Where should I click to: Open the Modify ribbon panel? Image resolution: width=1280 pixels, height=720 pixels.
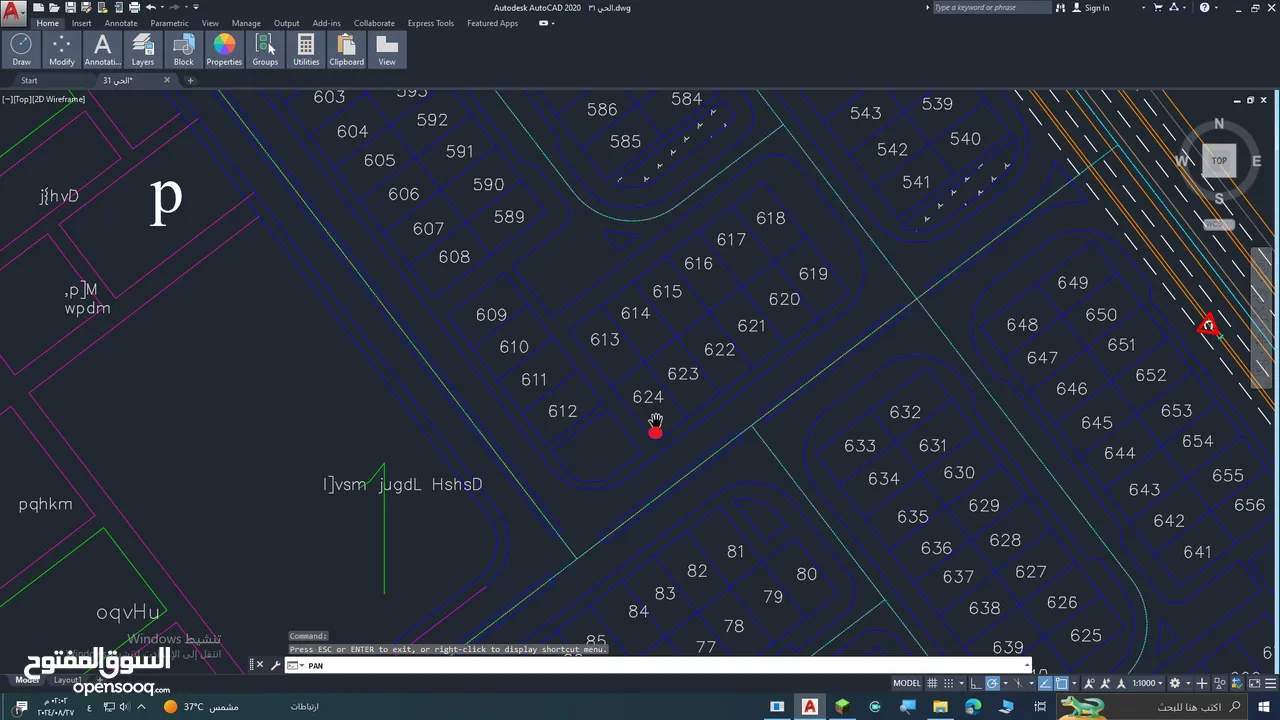pos(62,50)
